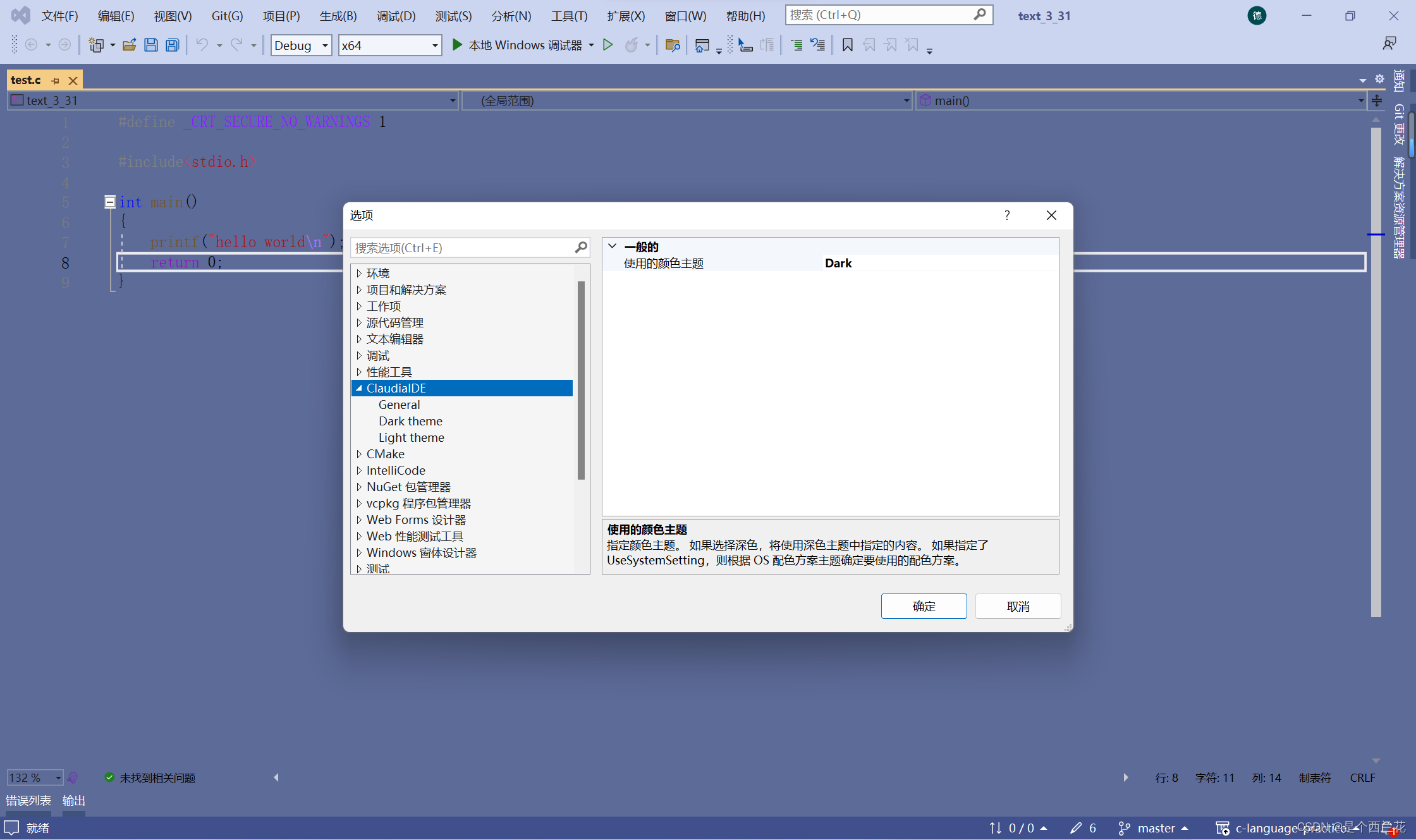Open the Debug configuration dropdown
The width and height of the screenshot is (1416, 840).
(x=325, y=46)
